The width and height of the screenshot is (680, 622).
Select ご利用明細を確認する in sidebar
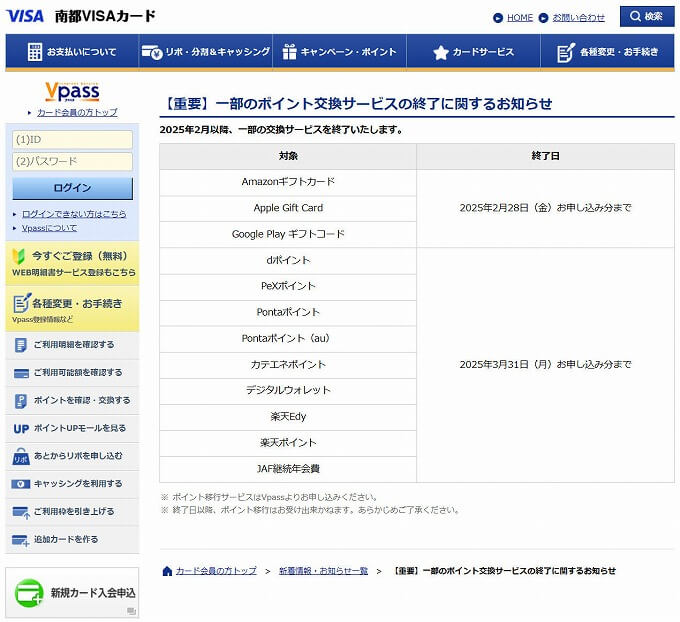point(73,345)
